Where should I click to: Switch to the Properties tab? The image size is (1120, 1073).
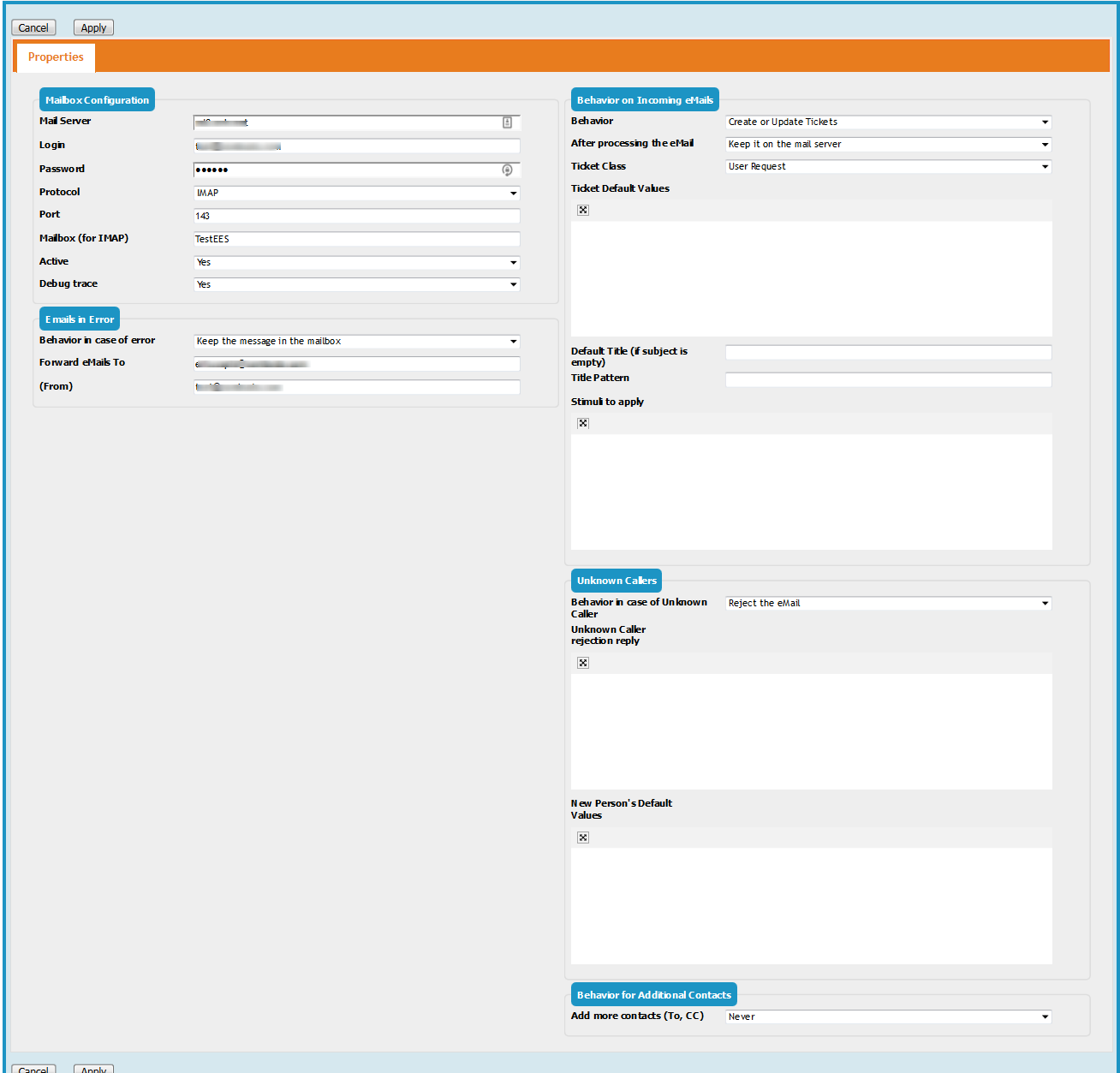click(56, 57)
